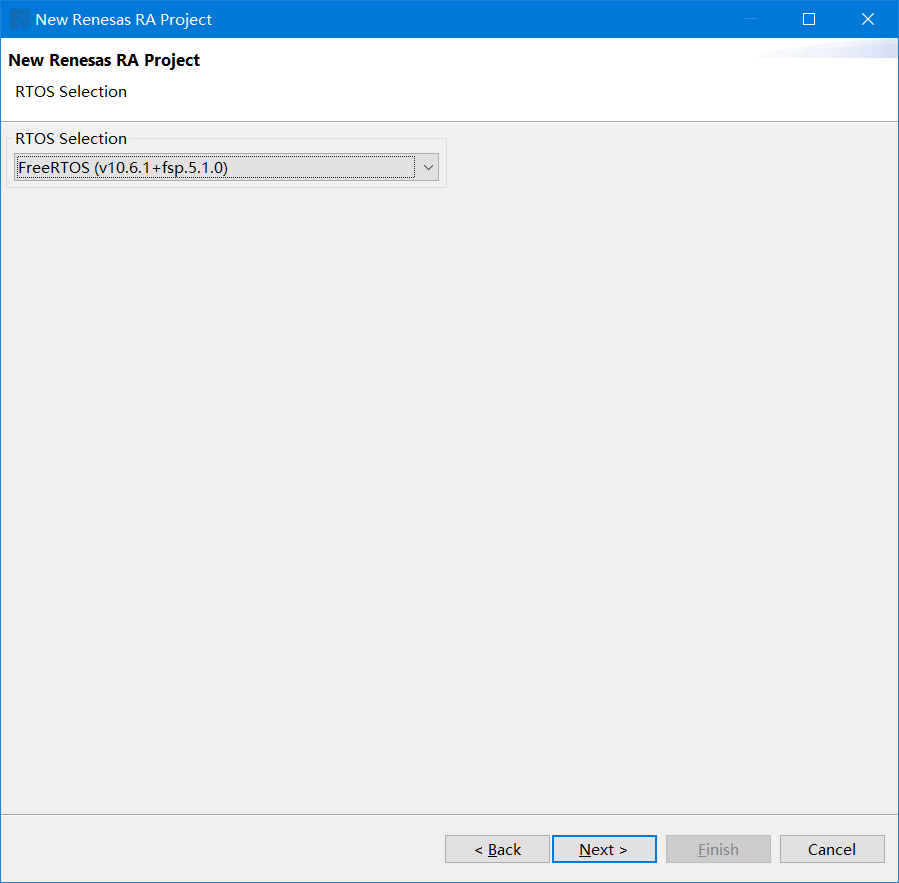Viewport: 899px width, 883px height.
Task: Open the FreeRTOS version RTOS dropdown
Action: coord(226,167)
